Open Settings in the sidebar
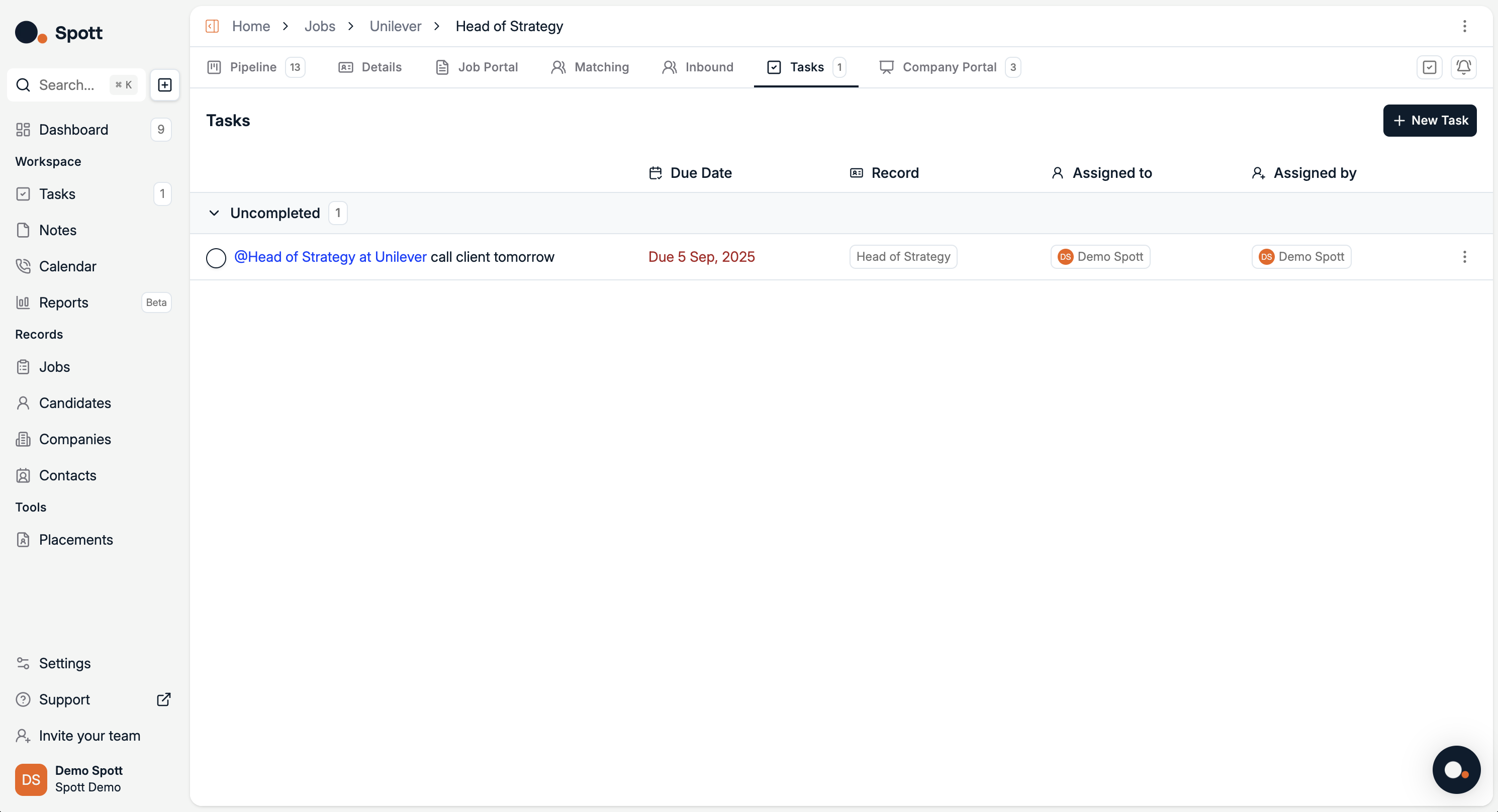Viewport: 1498px width, 812px height. pyautogui.click(x=93, y=663)
